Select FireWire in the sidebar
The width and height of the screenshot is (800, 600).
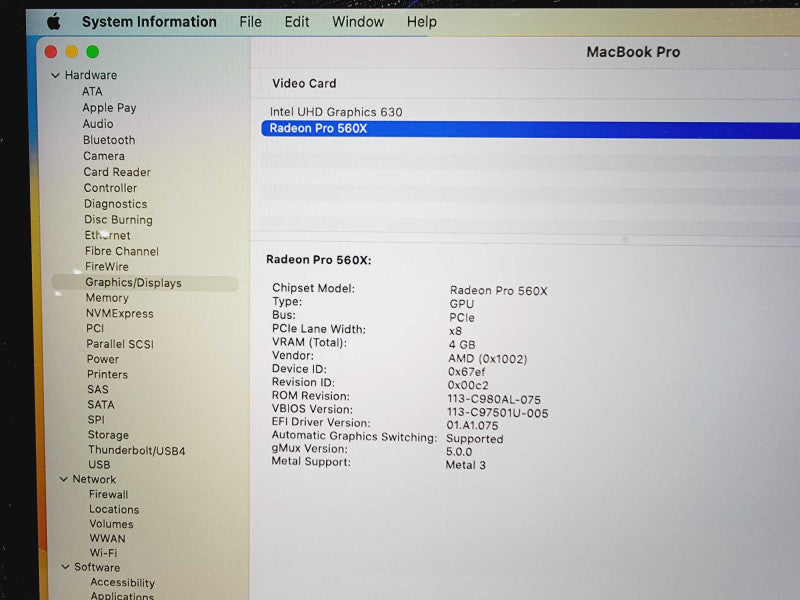pos(107,266)
